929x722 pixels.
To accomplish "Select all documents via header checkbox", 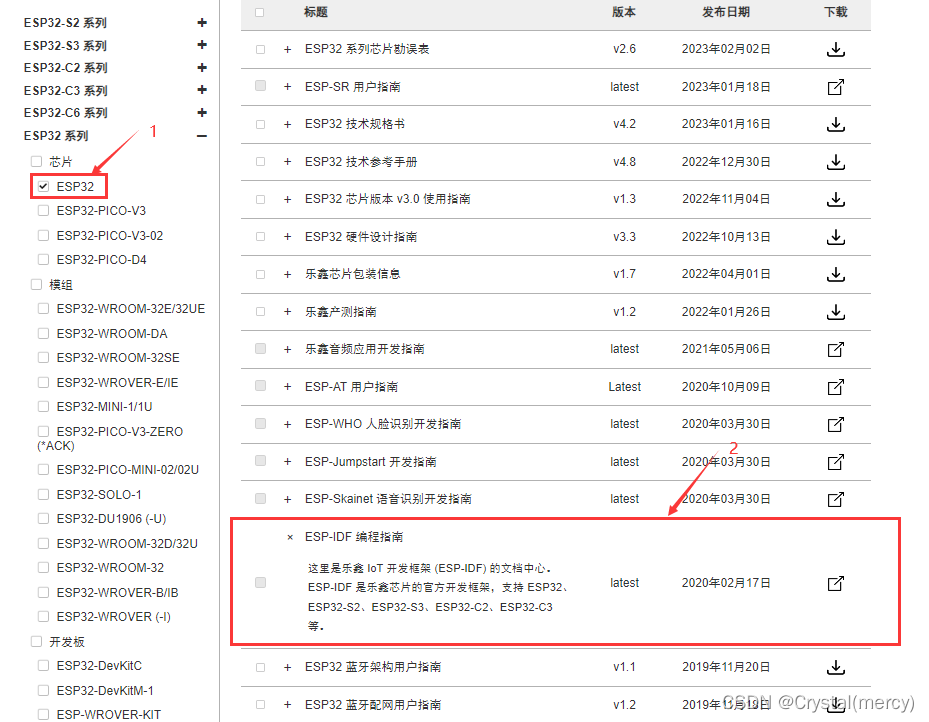I will 260,12.
